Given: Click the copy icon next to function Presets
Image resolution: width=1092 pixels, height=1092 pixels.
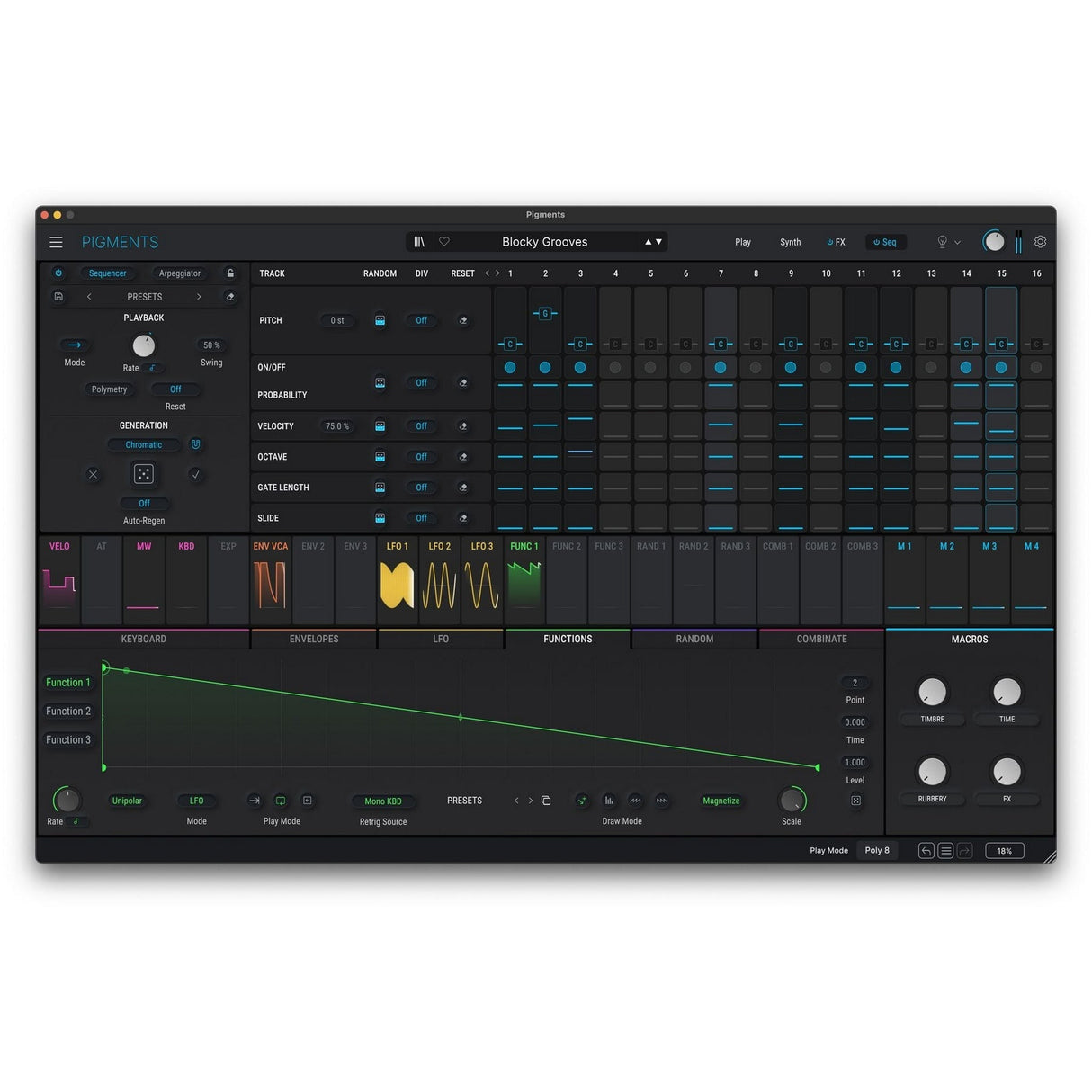Looking at the screenshot, I should point(546,800).
